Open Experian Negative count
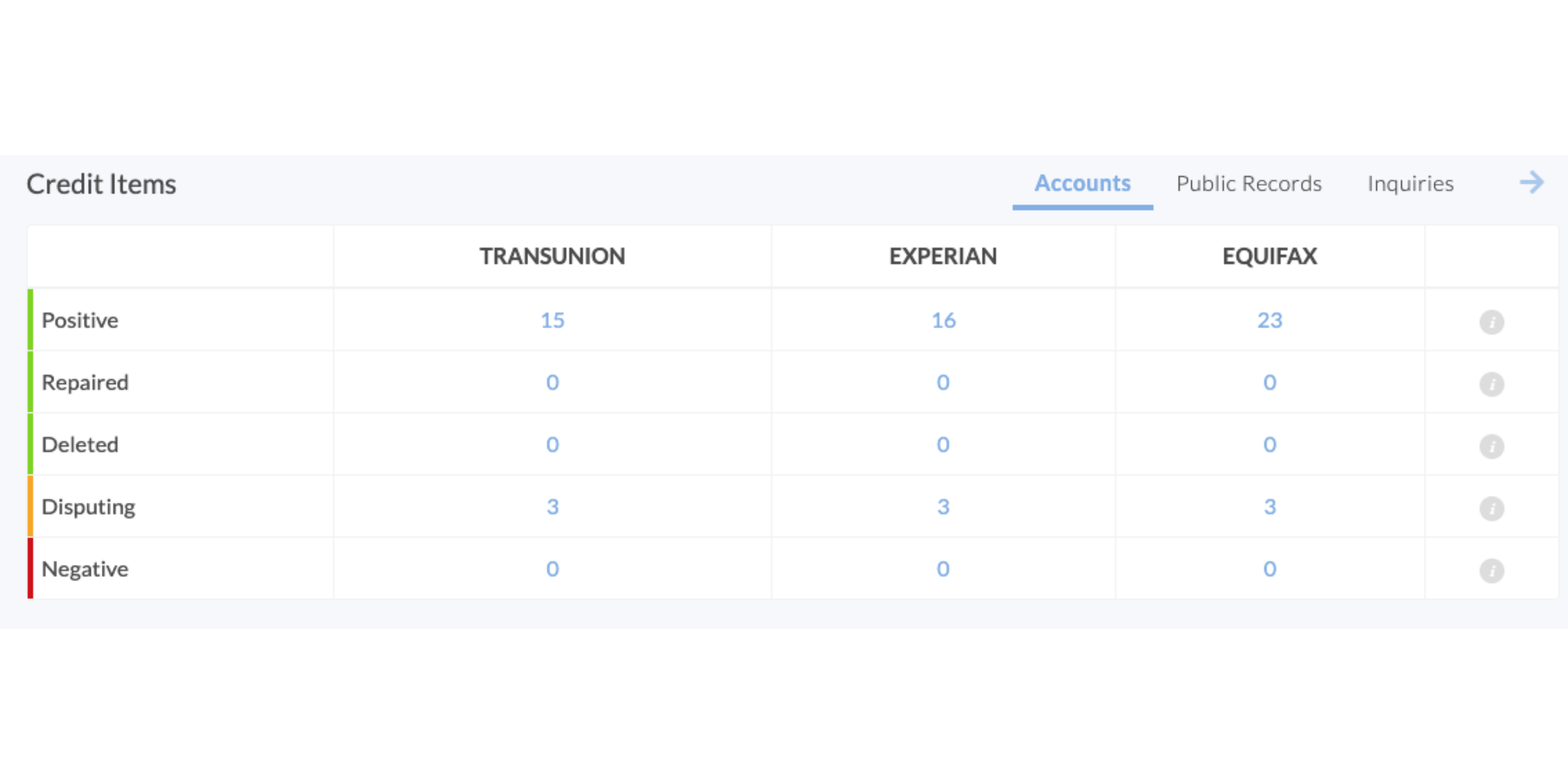Image resolution: width=1568 pixels, height=784 pixels. (x=943, y=569)
